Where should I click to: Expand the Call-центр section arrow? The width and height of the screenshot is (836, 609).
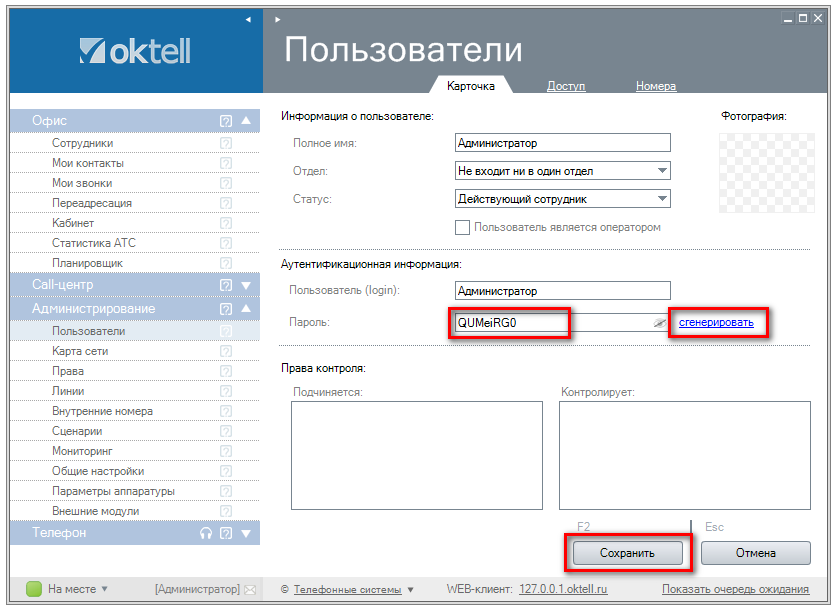(246, 285)
